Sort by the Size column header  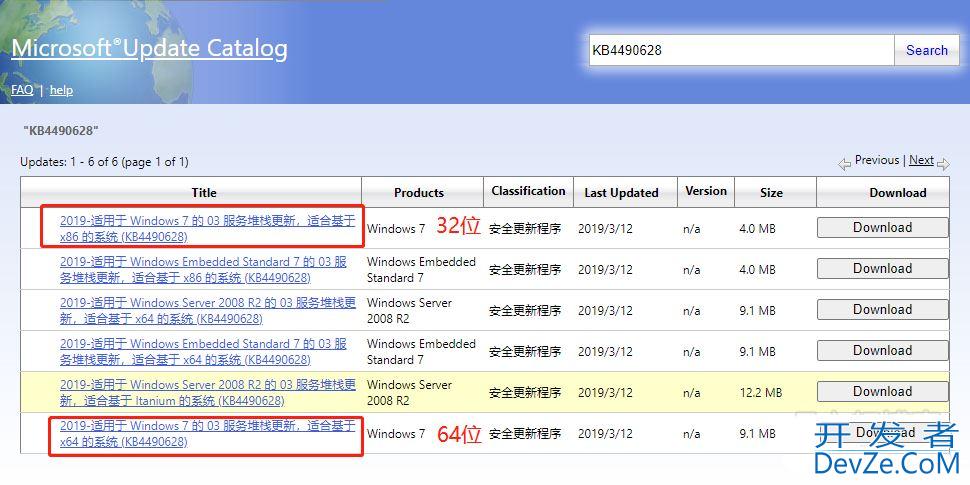click(771, 192)
